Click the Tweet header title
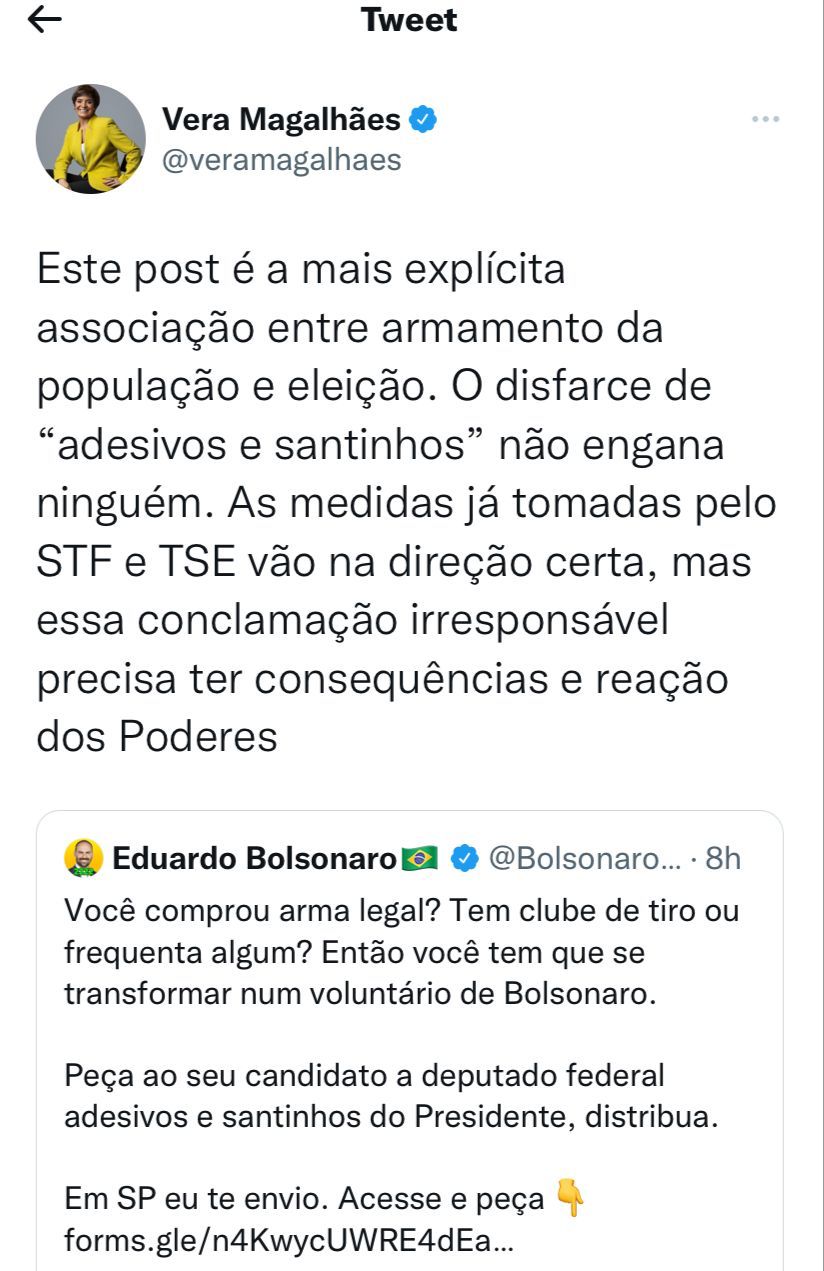Screen dimensions: 824x1271 pyautogui.click(x=409, y=20)
